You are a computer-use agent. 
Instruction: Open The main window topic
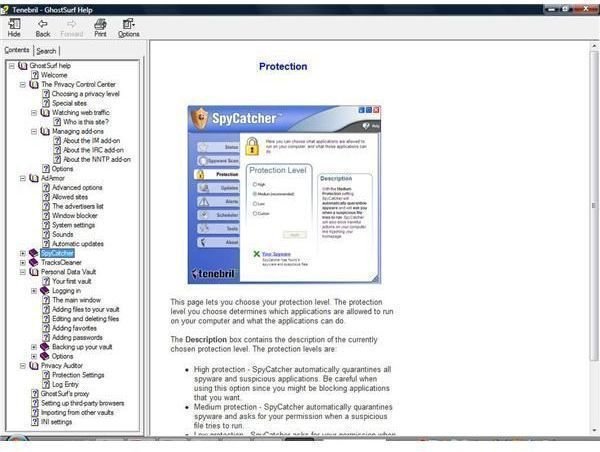point(77,300)
